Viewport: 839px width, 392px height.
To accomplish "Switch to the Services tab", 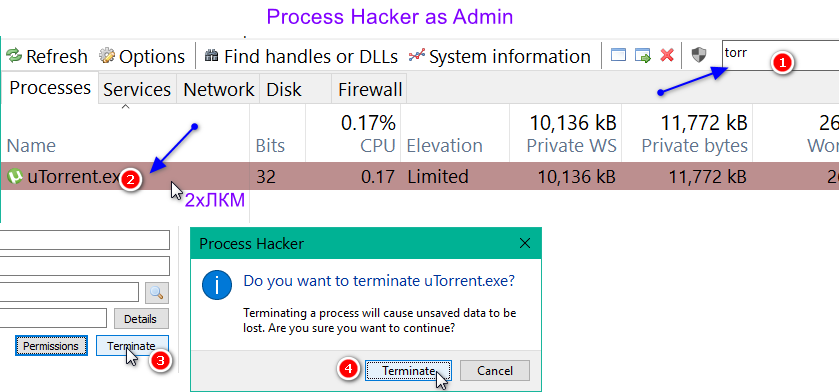I will coord(137,89).
